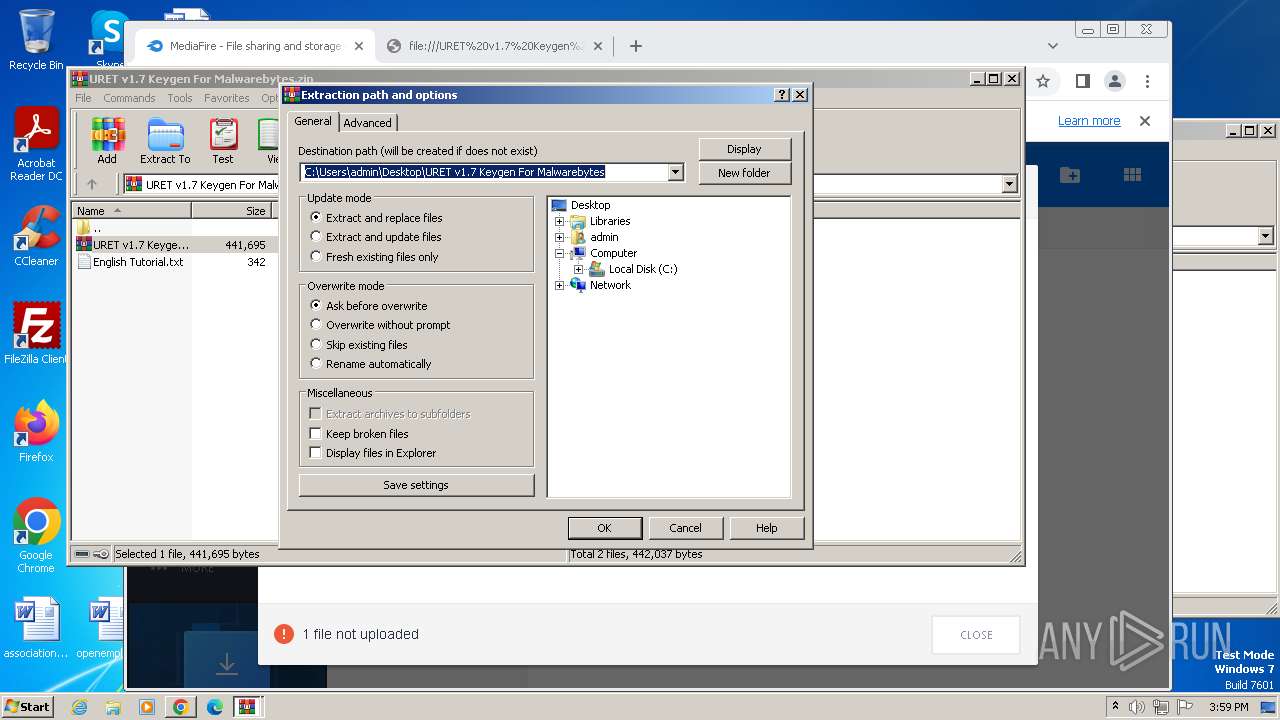Expand Local Disk (C:) tree node

(x=579, y=269)
